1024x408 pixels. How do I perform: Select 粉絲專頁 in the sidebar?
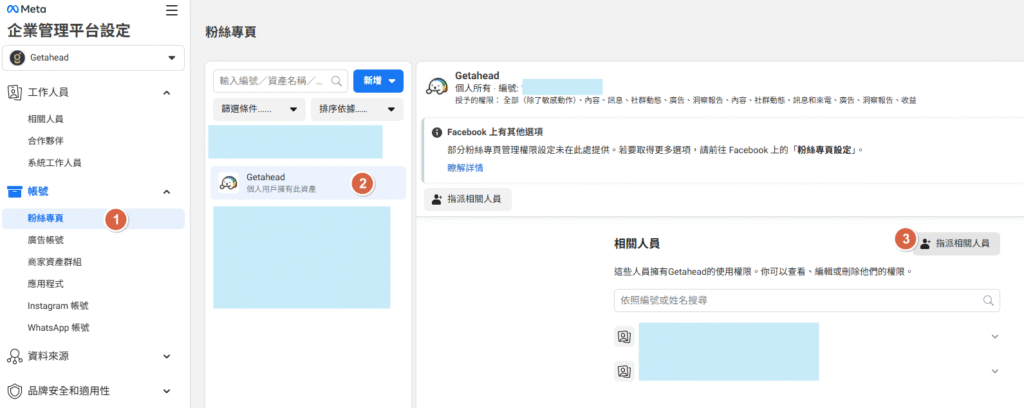46,218
